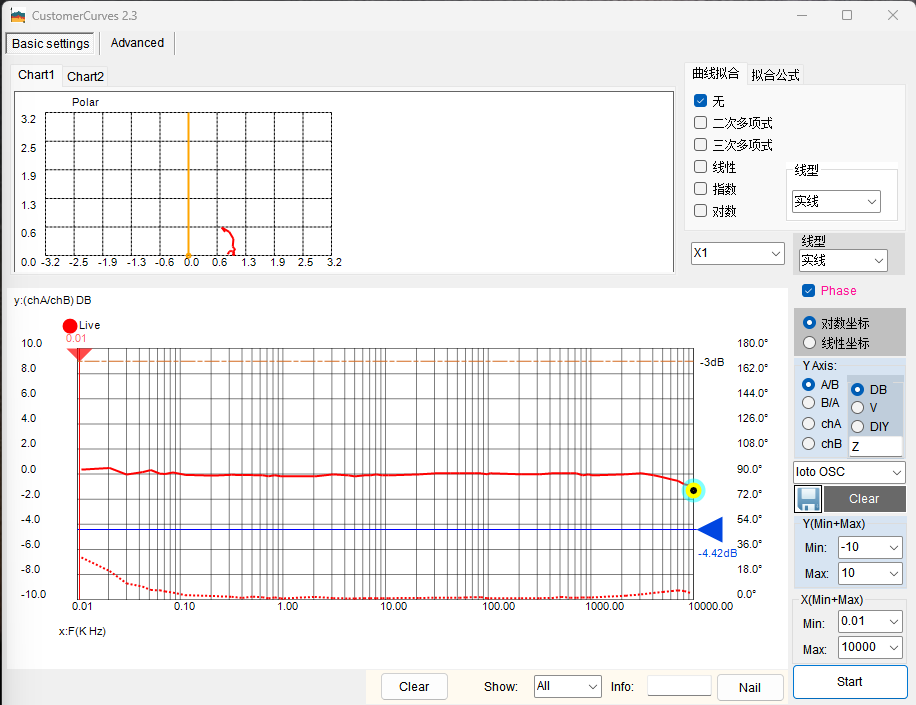
Task: Click the yellow cursor point on the curve
Action: click(x=693, y=490)
